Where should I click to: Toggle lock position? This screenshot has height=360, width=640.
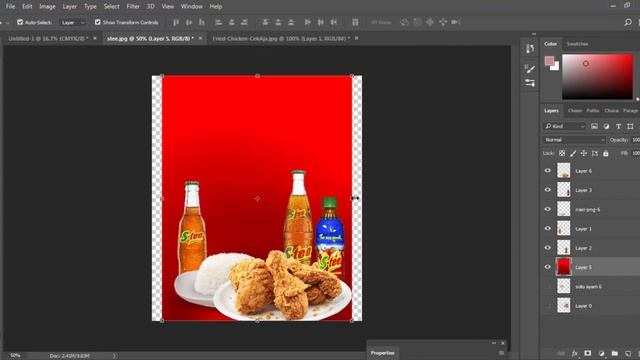584,153
